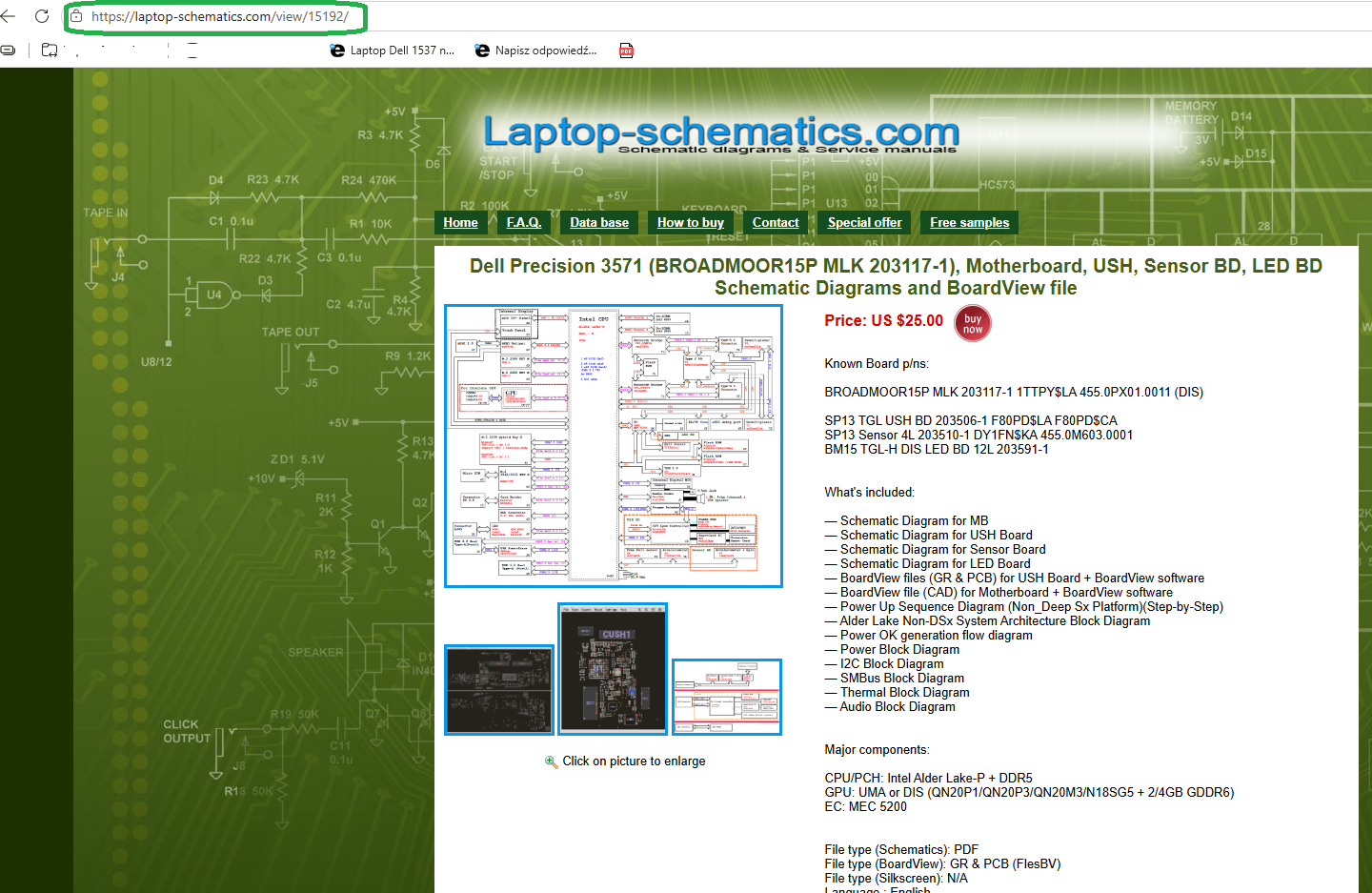Open the CUSH1 boardview thumbnail
This screenshot has width=1372, height=893.
[613, 669]
